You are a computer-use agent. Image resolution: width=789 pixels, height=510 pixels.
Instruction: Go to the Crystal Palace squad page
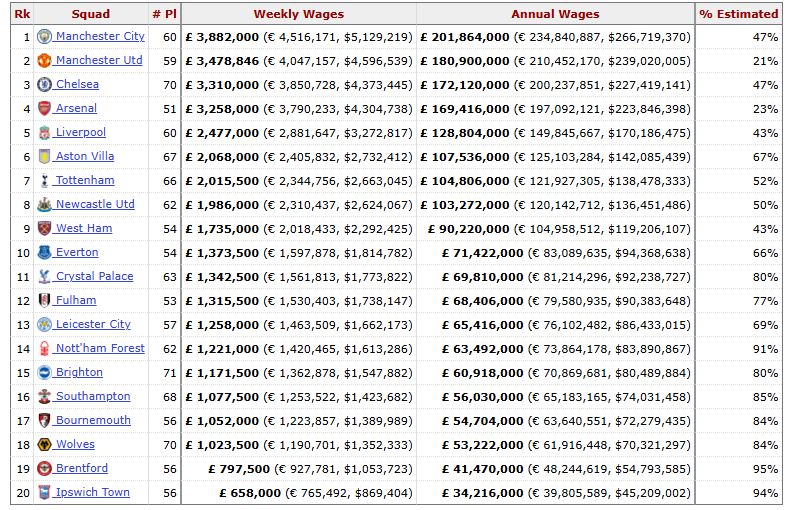[x=94, y=276]
